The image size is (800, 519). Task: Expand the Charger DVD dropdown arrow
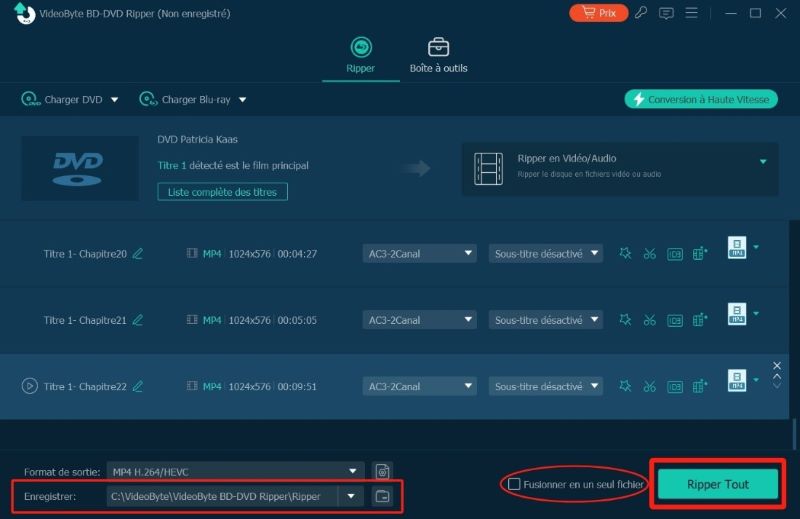click(115, 100)
